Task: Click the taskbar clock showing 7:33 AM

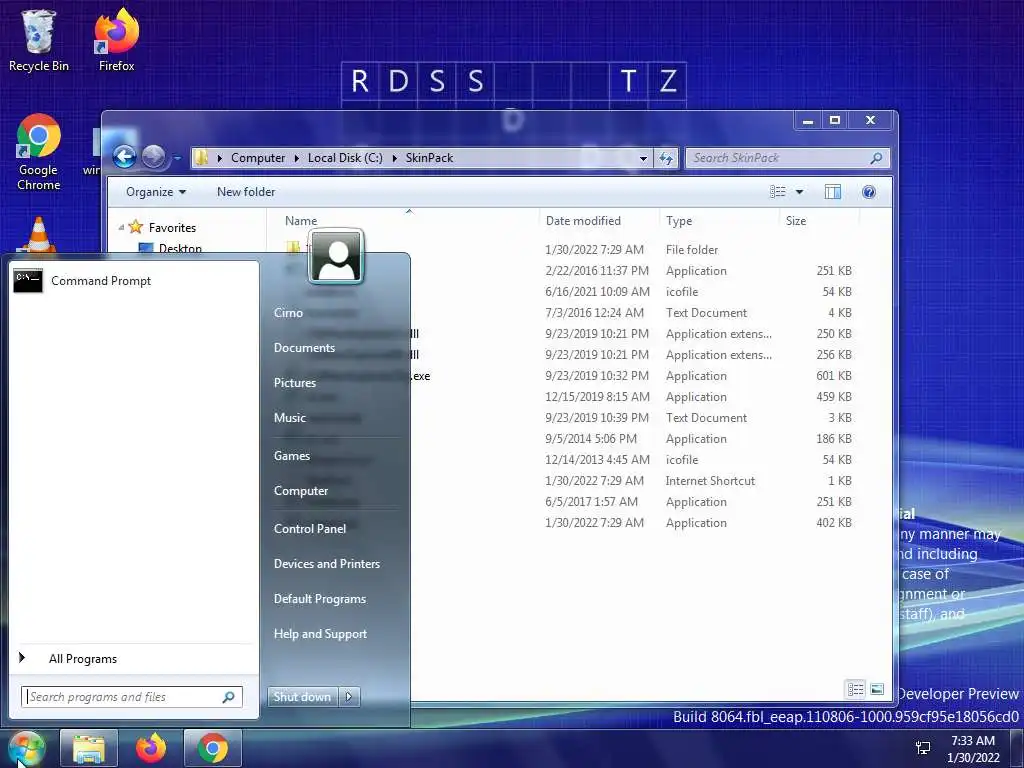Action: [973, 748]
